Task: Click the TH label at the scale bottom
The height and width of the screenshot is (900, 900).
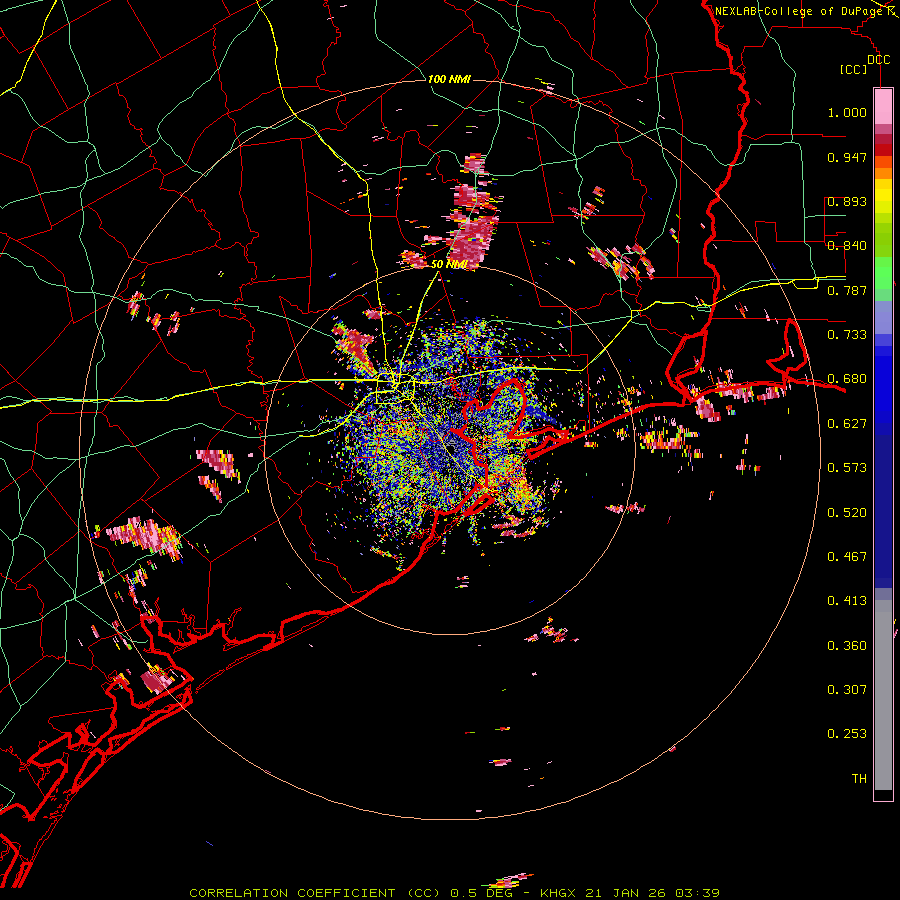Action: pyautogui.click(x=859, y=779)
